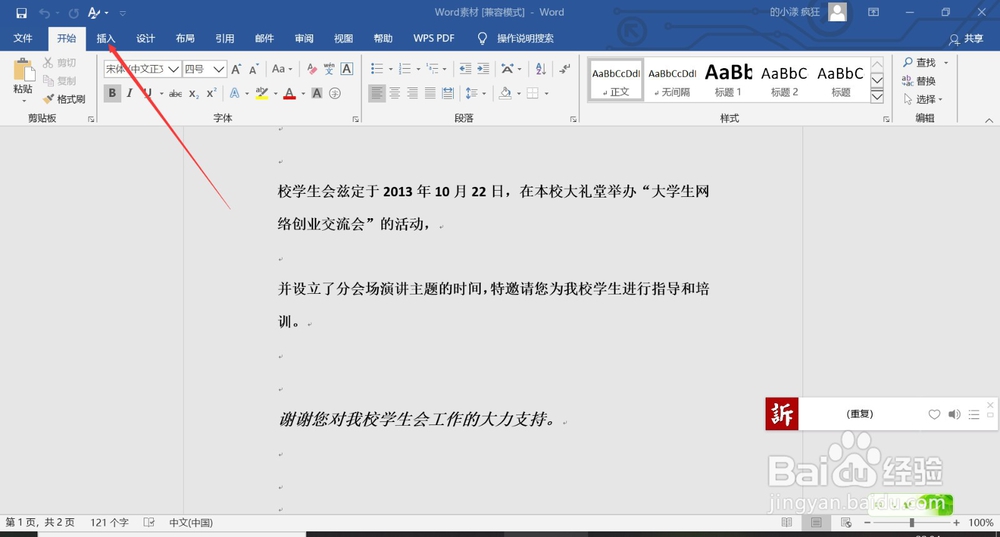Switch to the Design tab

(145, 38)
